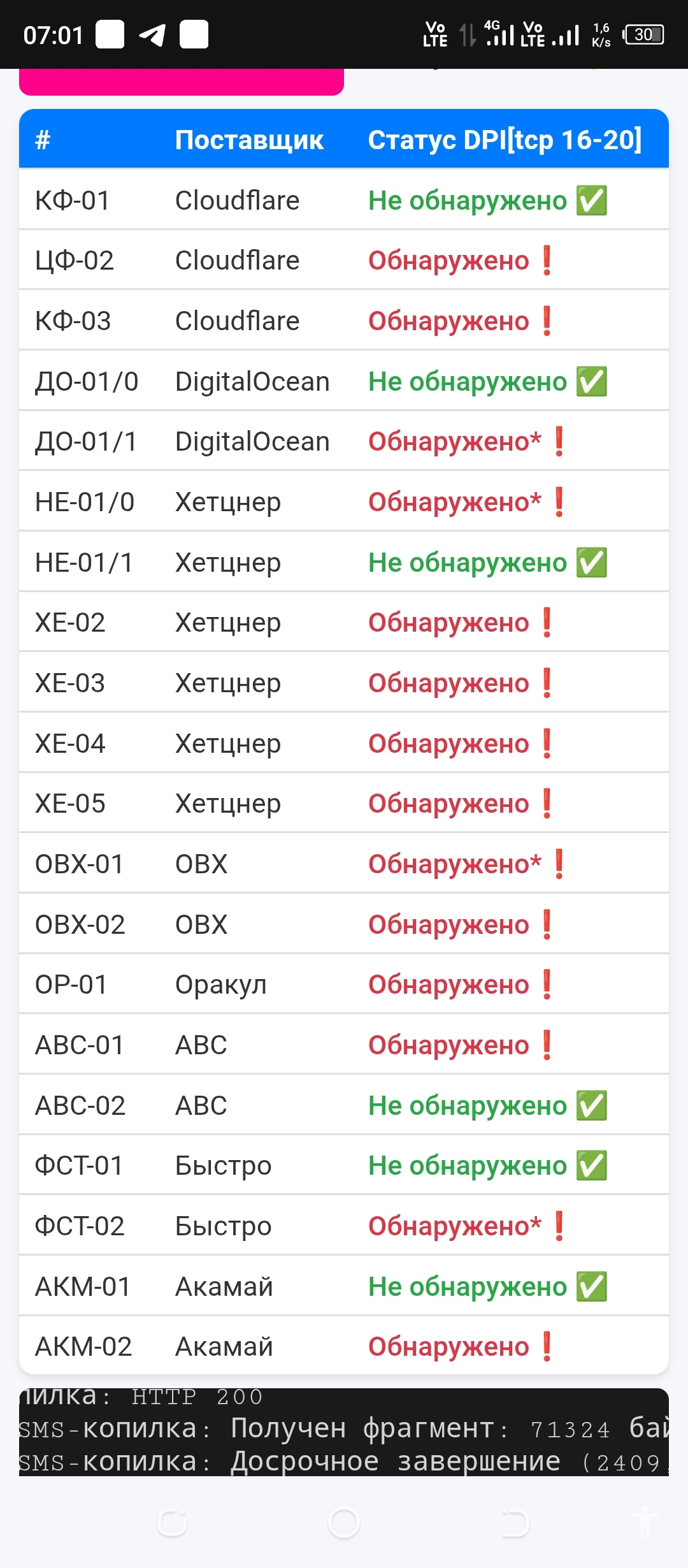688x1568 pixels.
Task: Tap the battery level indicator
Action: coord(644,34)
